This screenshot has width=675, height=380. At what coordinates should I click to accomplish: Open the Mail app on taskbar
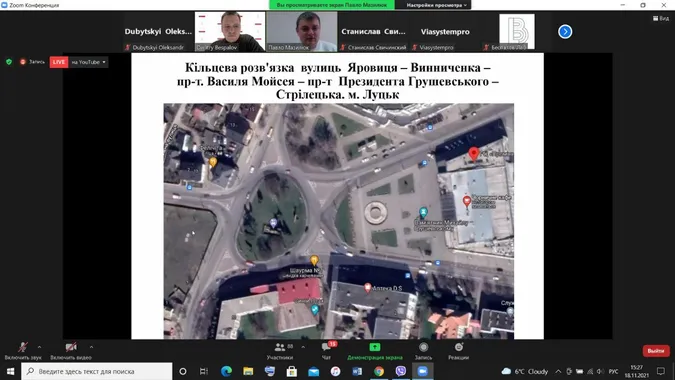[313, 371]
